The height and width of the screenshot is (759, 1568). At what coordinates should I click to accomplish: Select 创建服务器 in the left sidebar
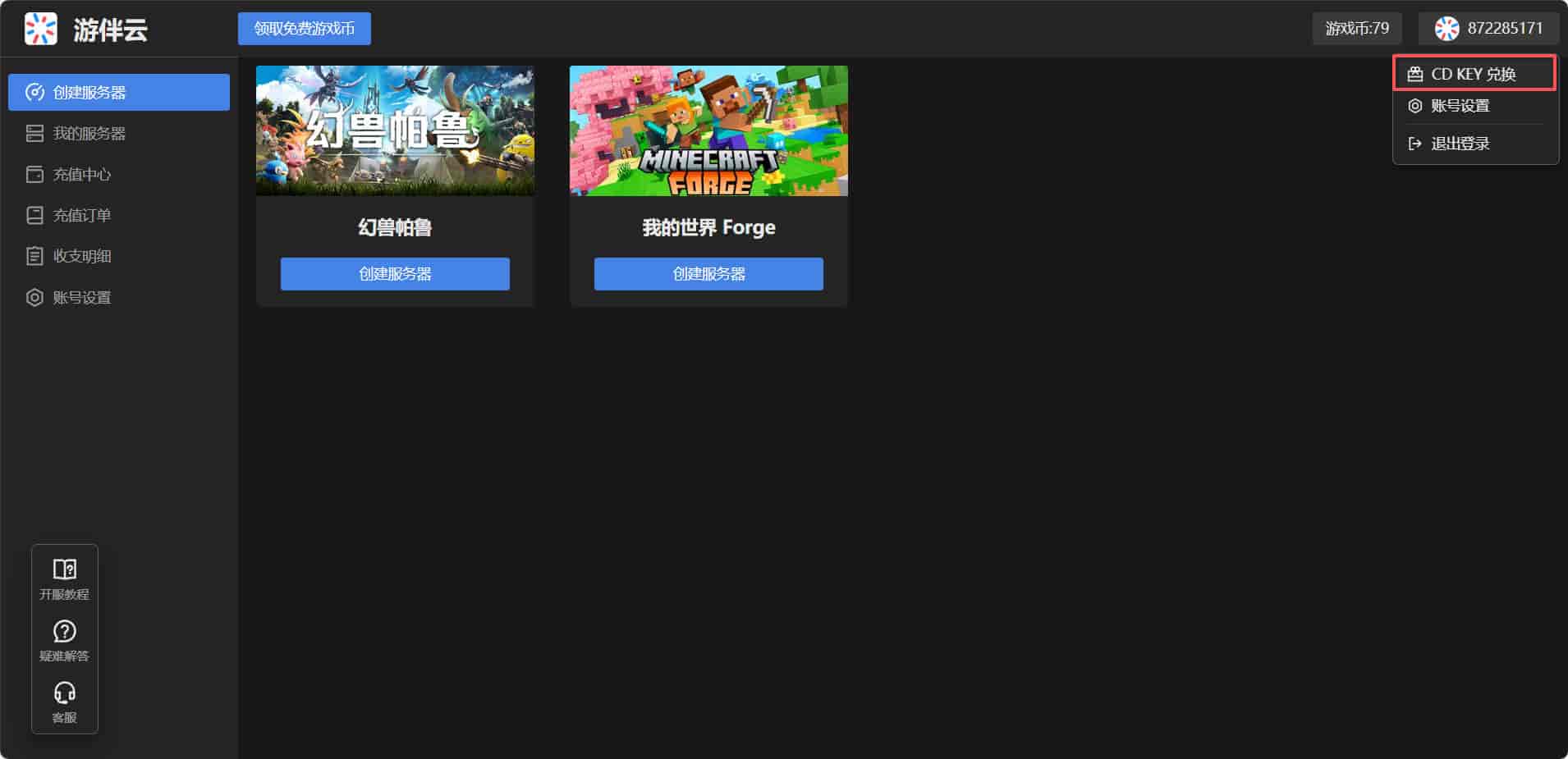coord(118,92)
